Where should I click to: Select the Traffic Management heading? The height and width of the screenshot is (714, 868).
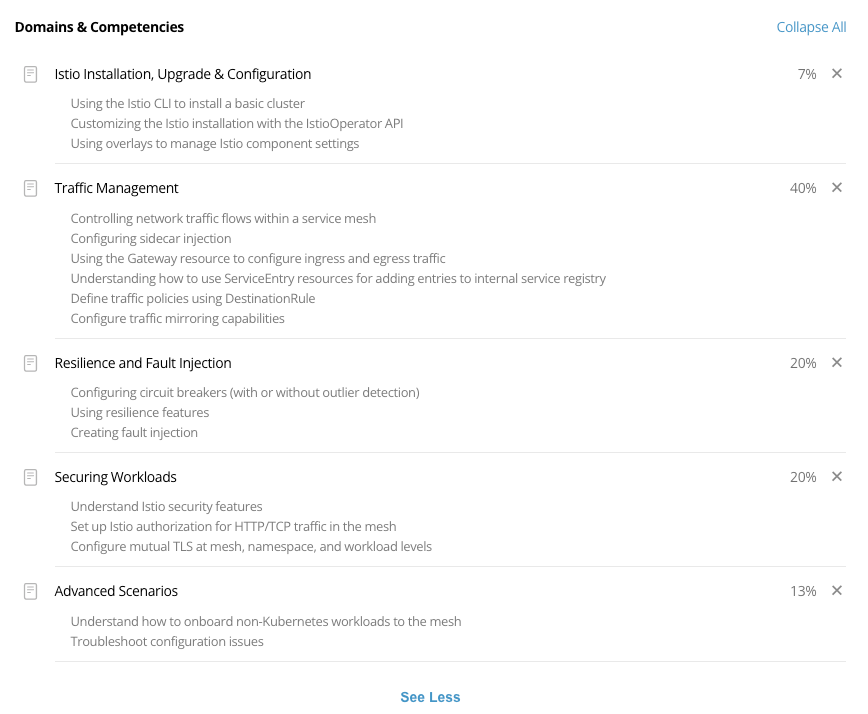pyautogui.click(x=116, y=188)
